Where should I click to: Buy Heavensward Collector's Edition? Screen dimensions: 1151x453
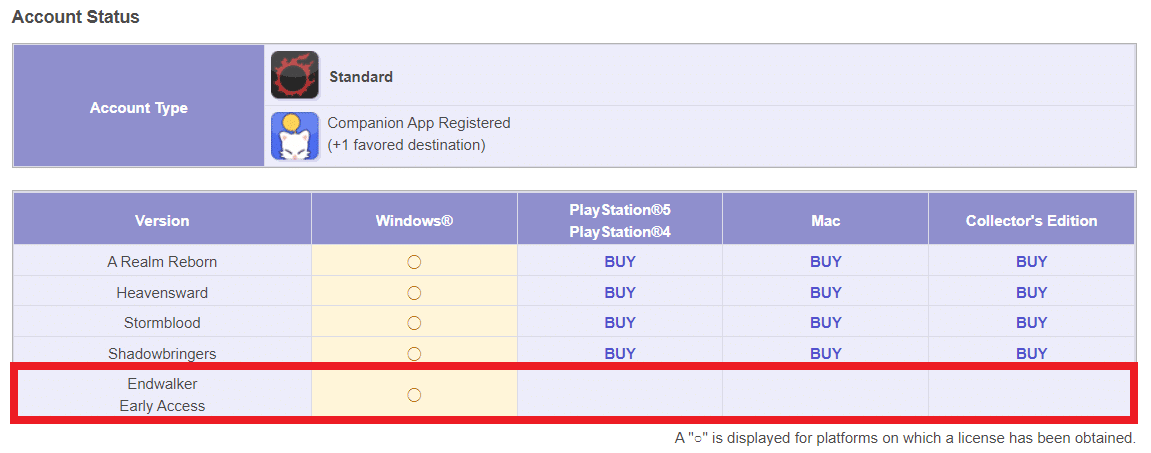1031,293
